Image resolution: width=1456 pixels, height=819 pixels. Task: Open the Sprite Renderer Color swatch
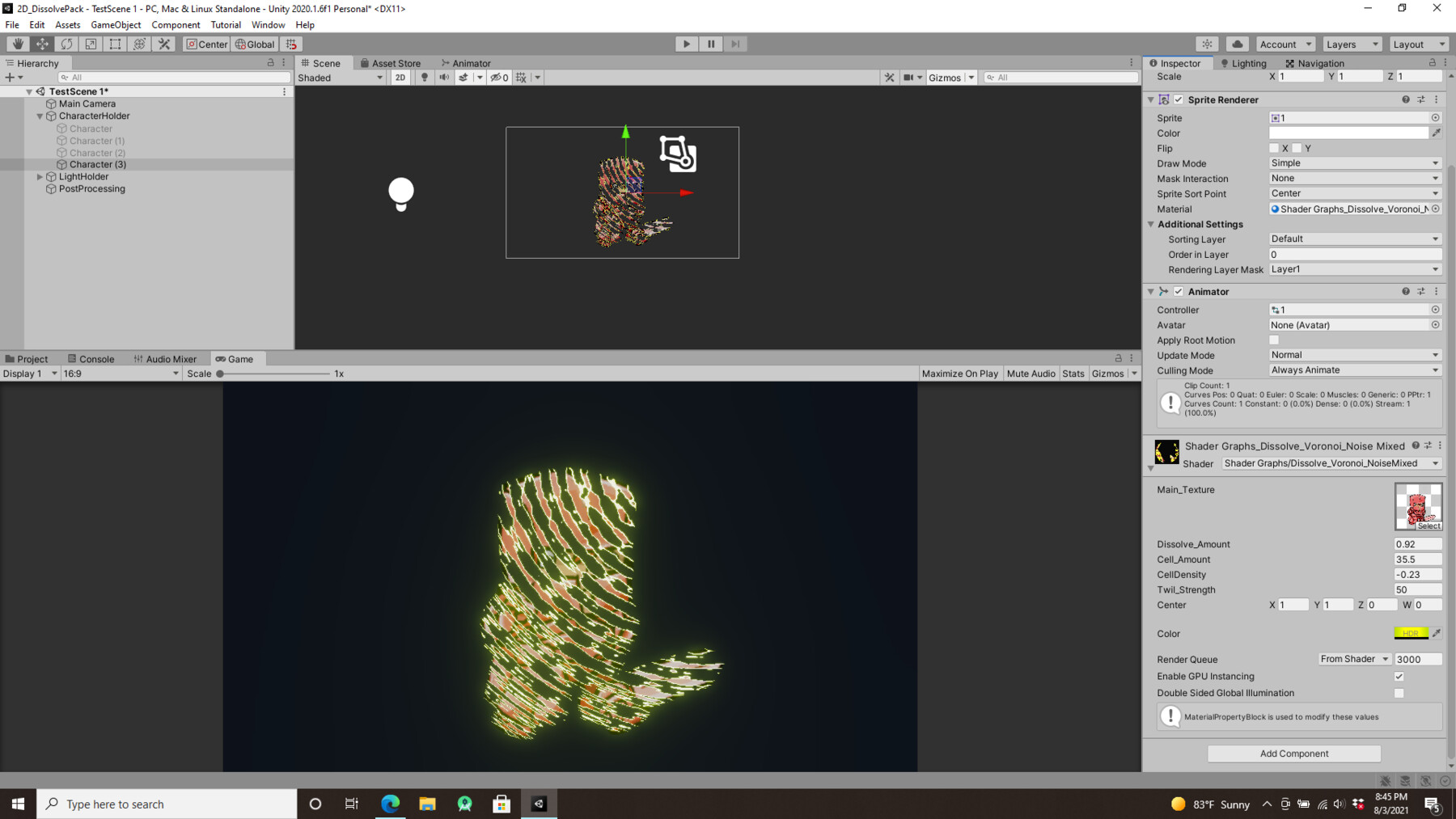pos(1348,133)
